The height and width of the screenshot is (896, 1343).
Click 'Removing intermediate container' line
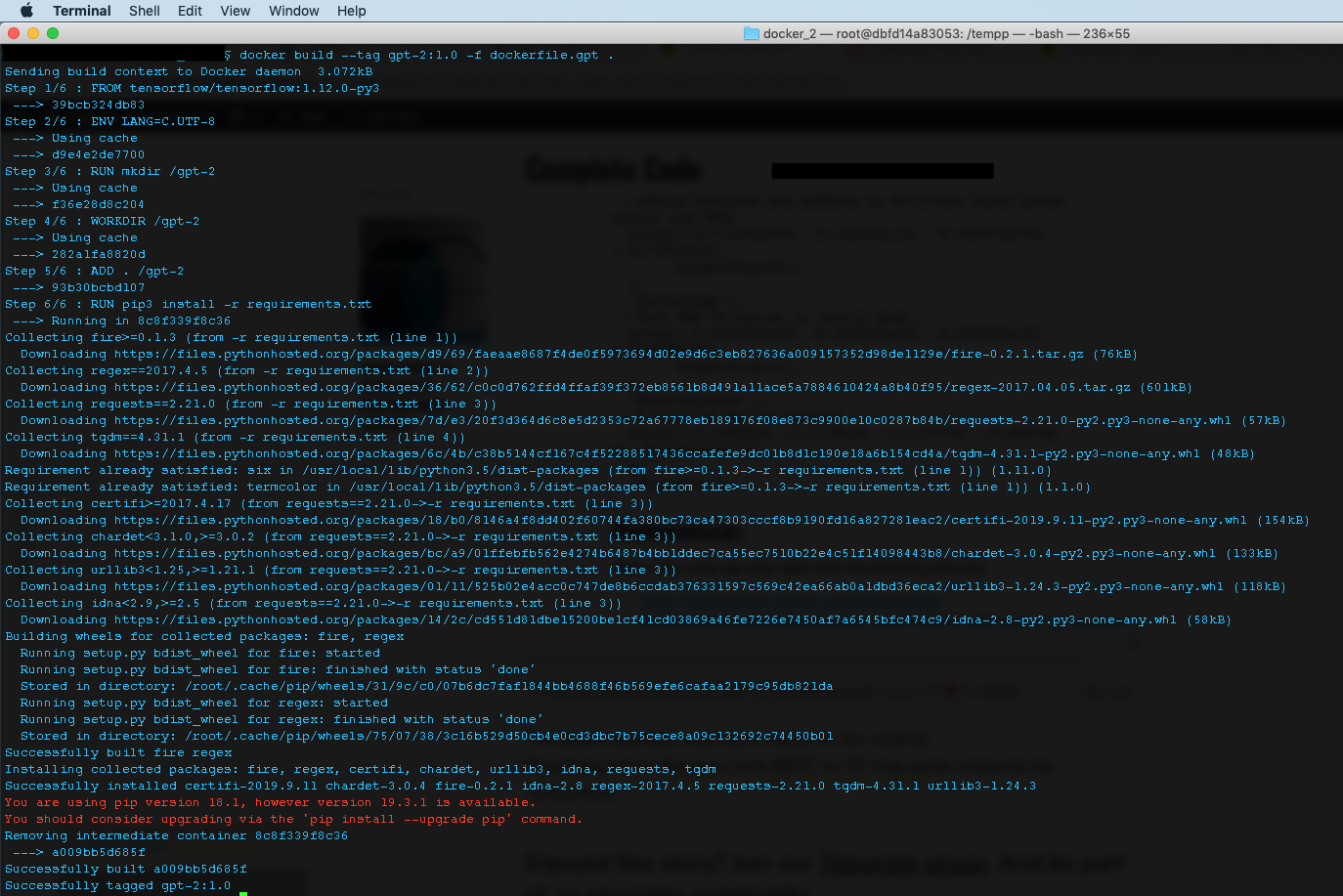(x=177, y=835)
